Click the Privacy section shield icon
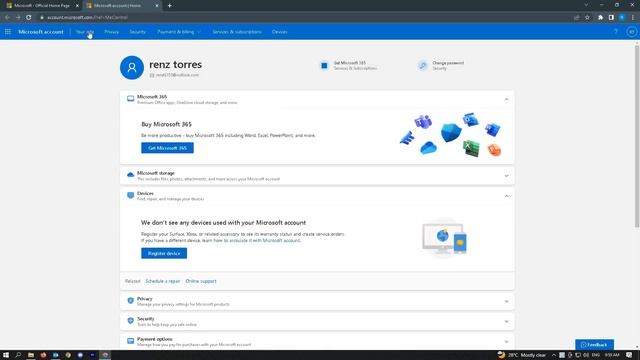The width and height of the screenshot is (640, 360). pyautogui.click(x=131, y=301)
